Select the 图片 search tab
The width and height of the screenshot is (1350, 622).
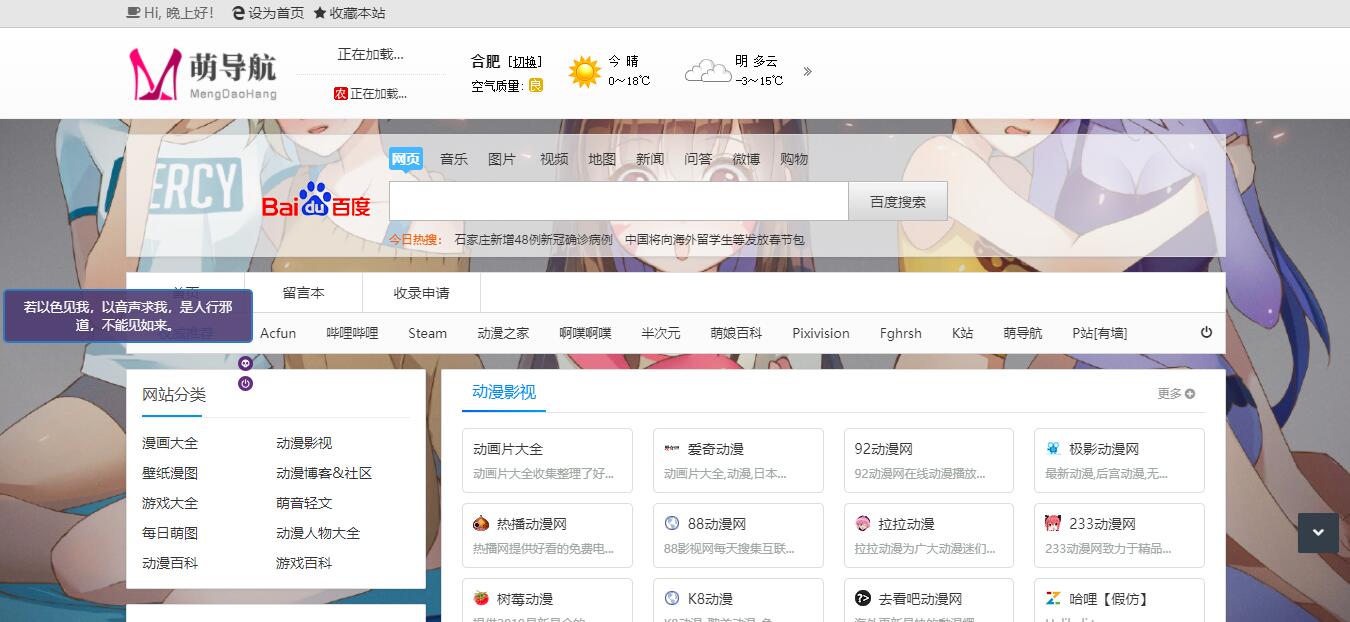(502, 159)
